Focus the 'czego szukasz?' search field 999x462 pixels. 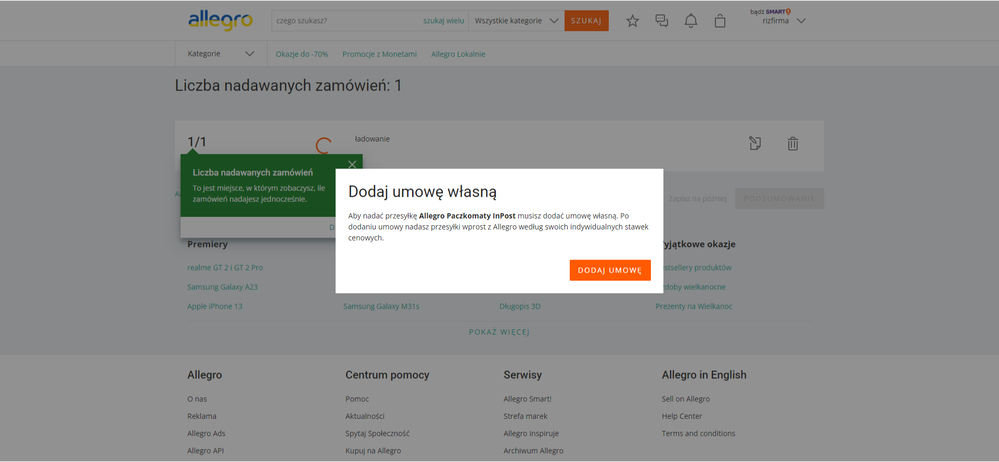pyautogui.click(x=345, y=21)
